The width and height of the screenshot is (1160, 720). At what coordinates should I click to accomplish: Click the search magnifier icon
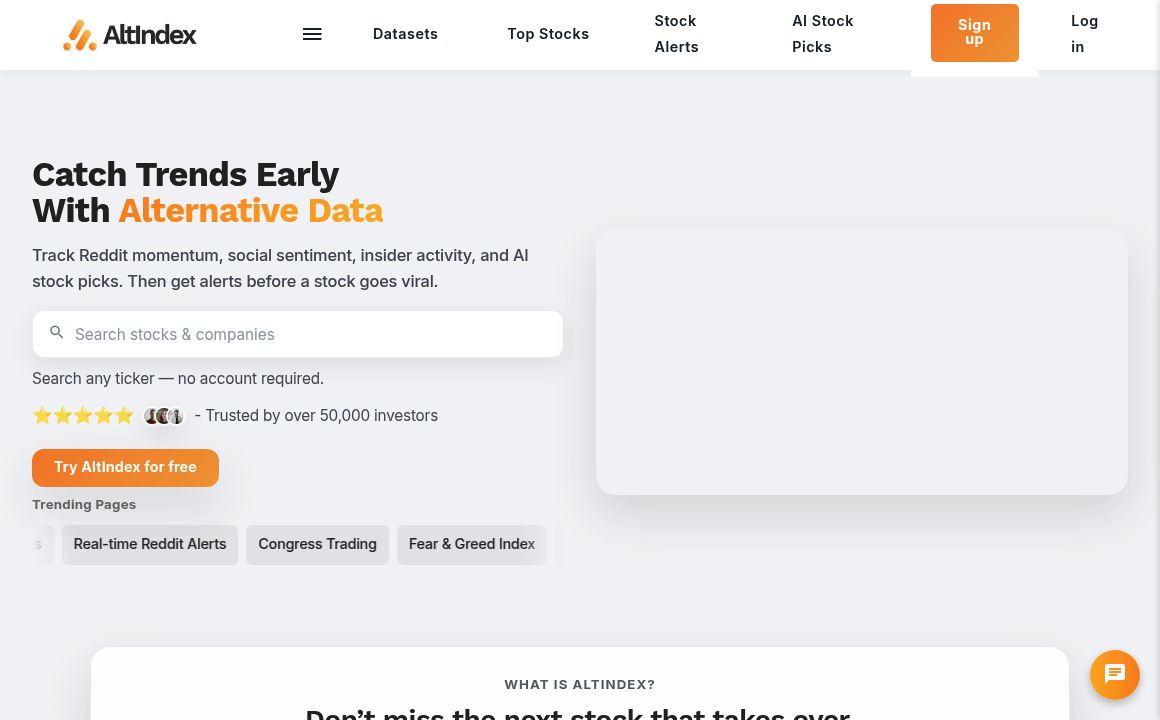[x=57, y=333]
